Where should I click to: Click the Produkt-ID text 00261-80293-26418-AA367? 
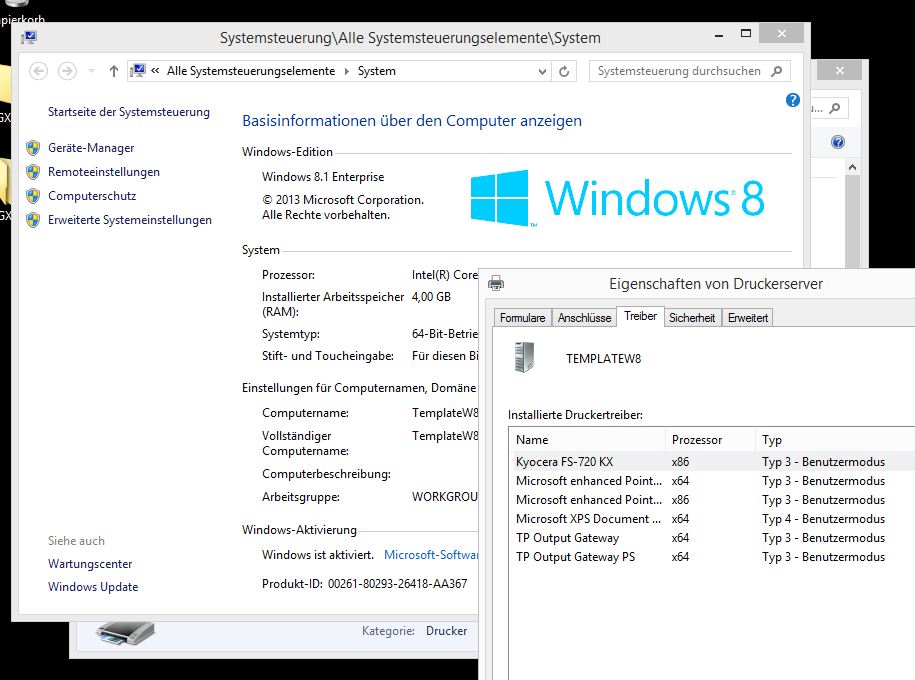(x=397, y=583)
